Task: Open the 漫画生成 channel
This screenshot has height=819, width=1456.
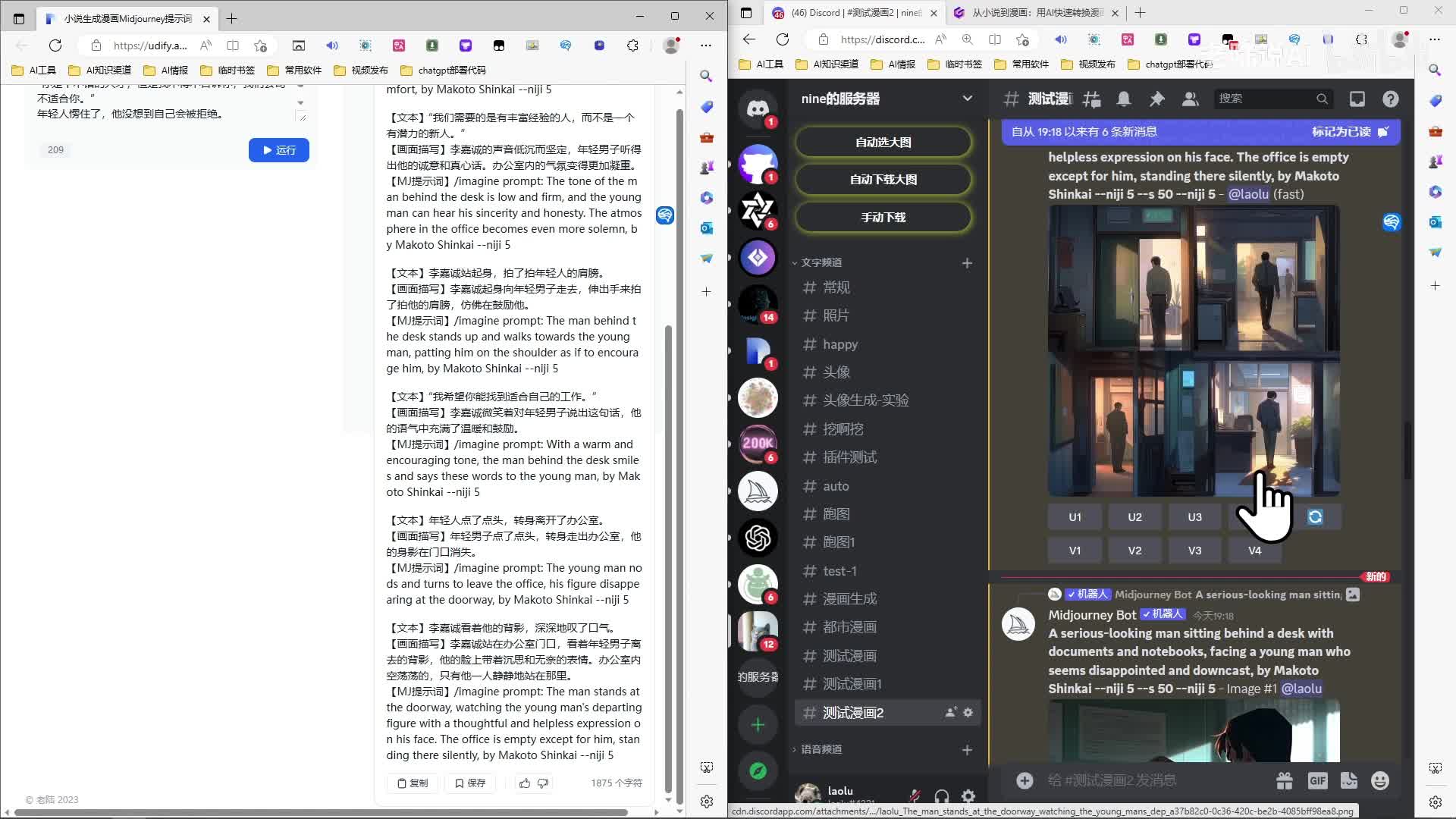Action: tap(849, 599)
